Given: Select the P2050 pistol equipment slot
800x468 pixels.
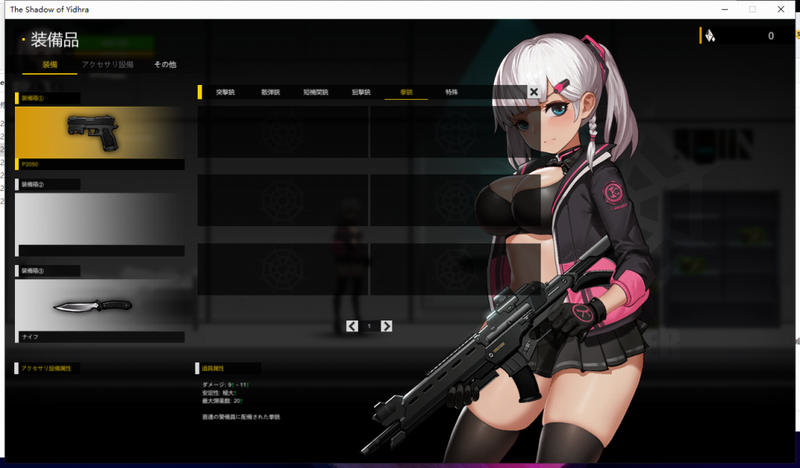Looking at the screenshot, I should (99, 132).
